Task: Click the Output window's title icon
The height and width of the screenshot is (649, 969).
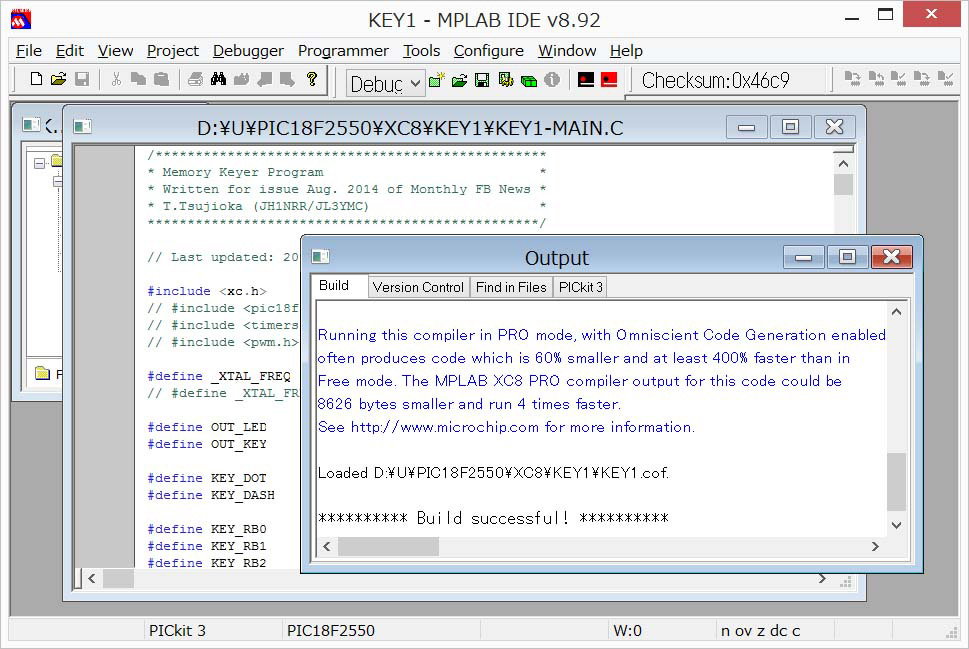Action: pyautogui.click(x=320, y=257)
